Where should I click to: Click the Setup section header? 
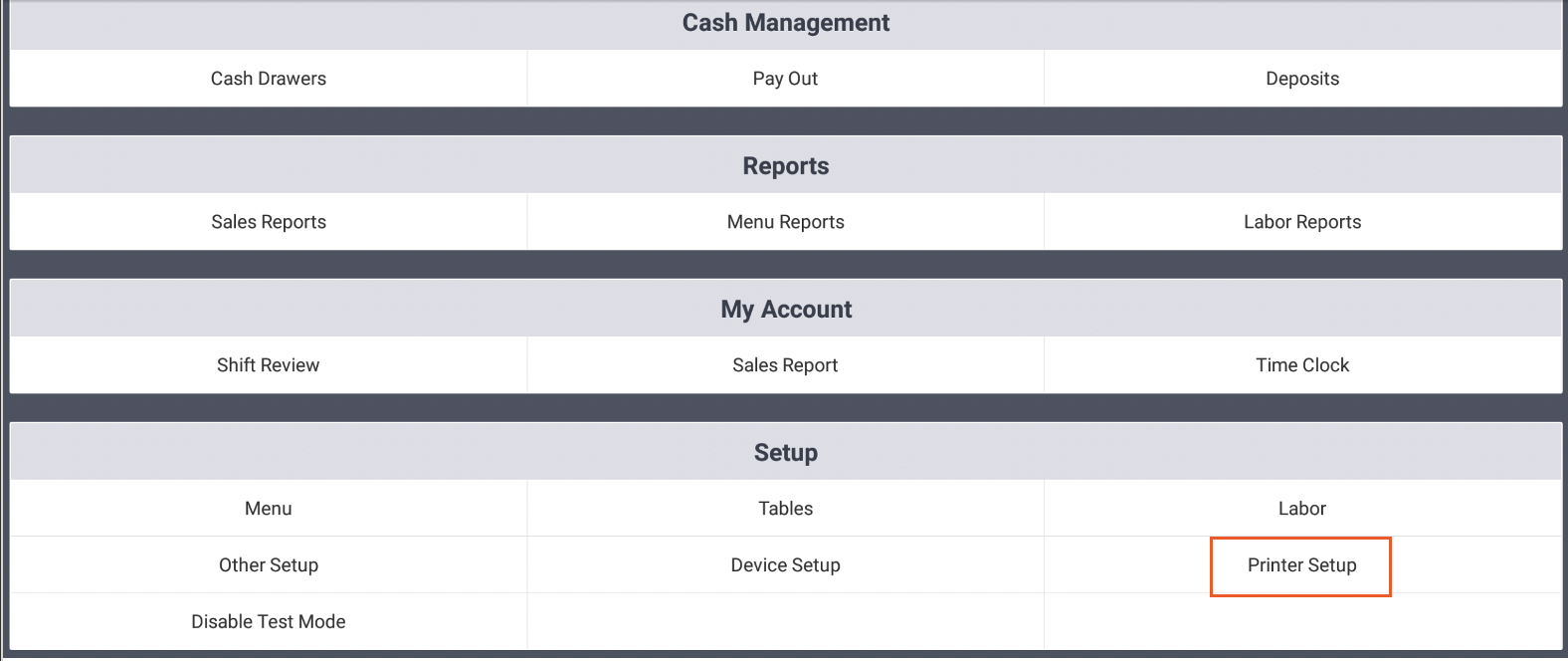[x=785, y=453]
